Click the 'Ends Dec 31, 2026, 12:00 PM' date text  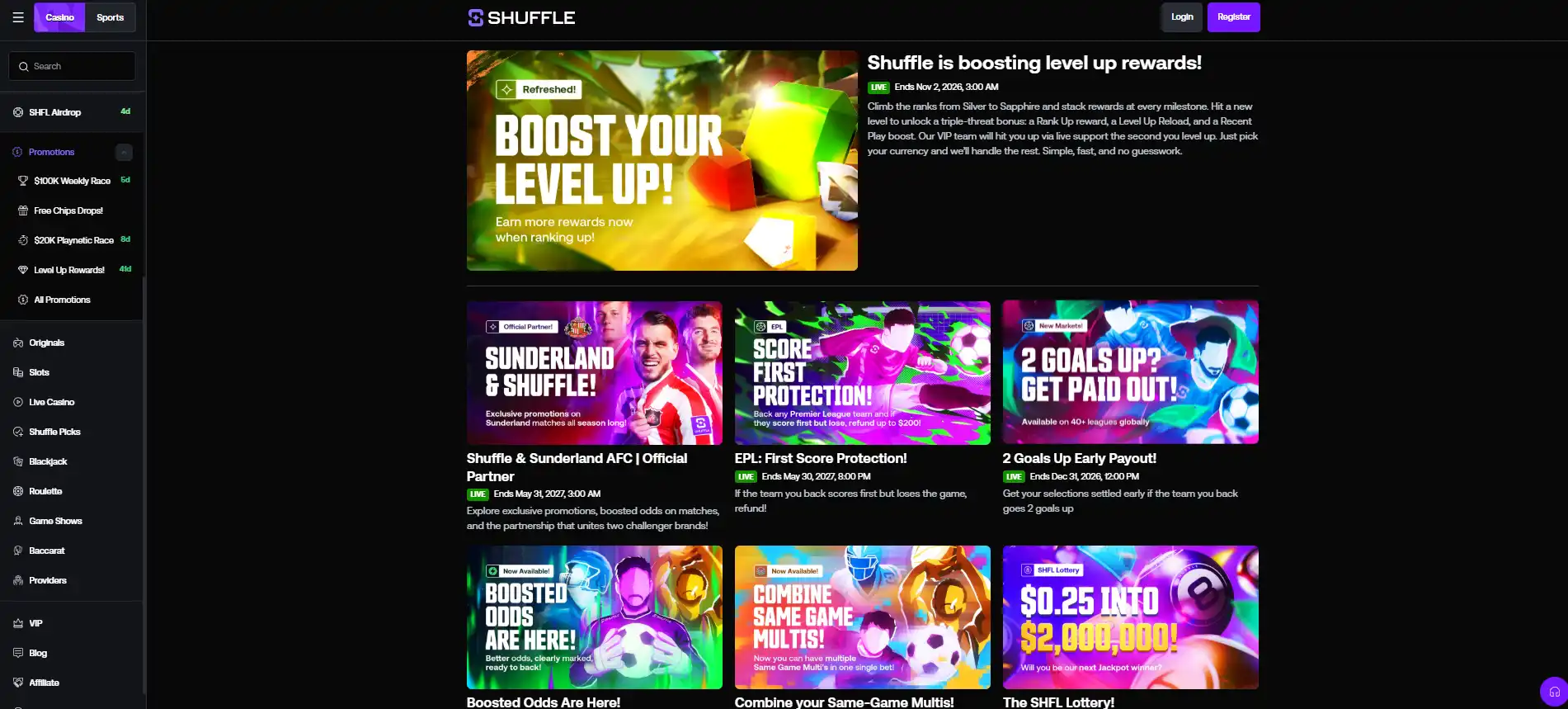[1084, 476]
